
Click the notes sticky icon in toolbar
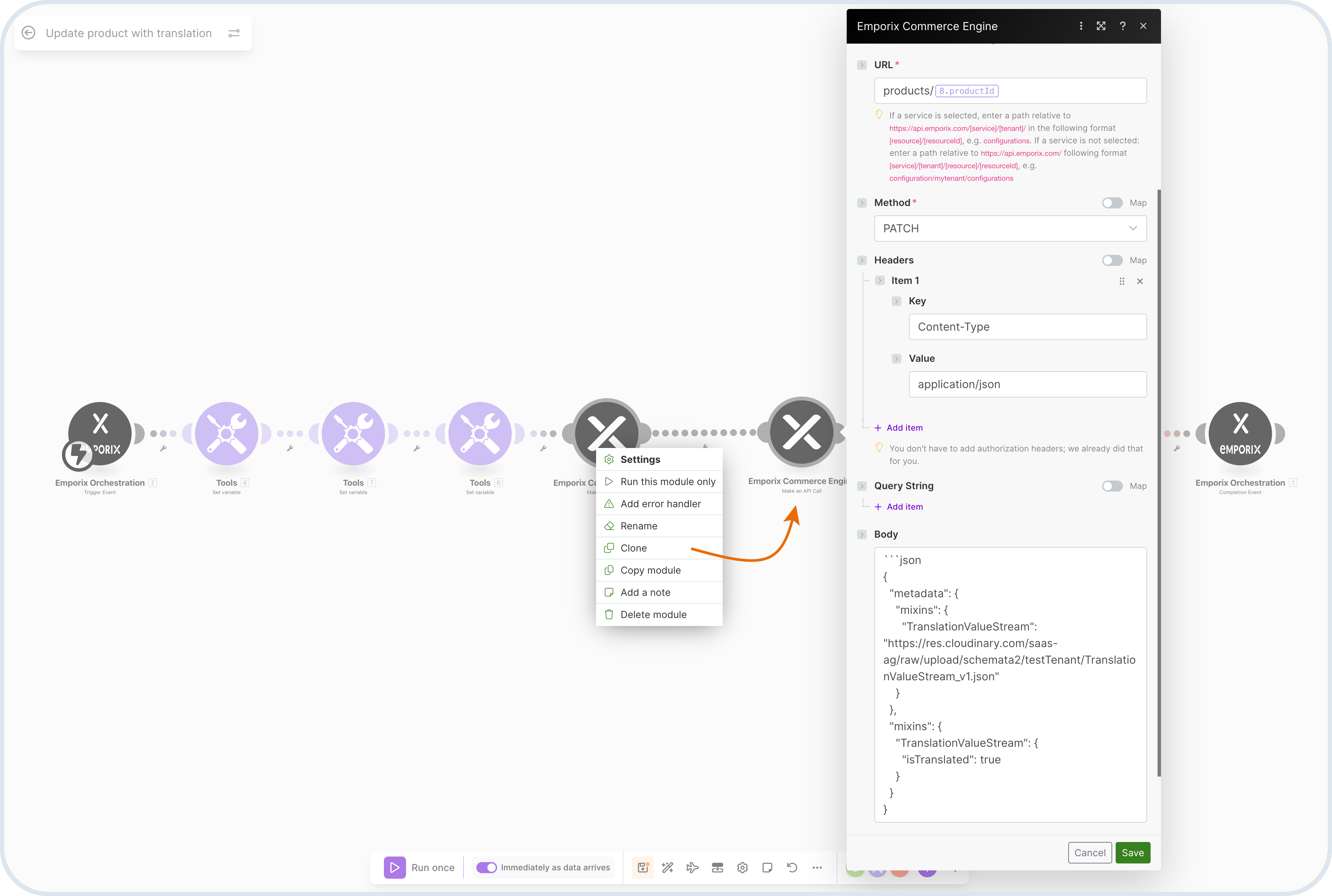[767, 867]
